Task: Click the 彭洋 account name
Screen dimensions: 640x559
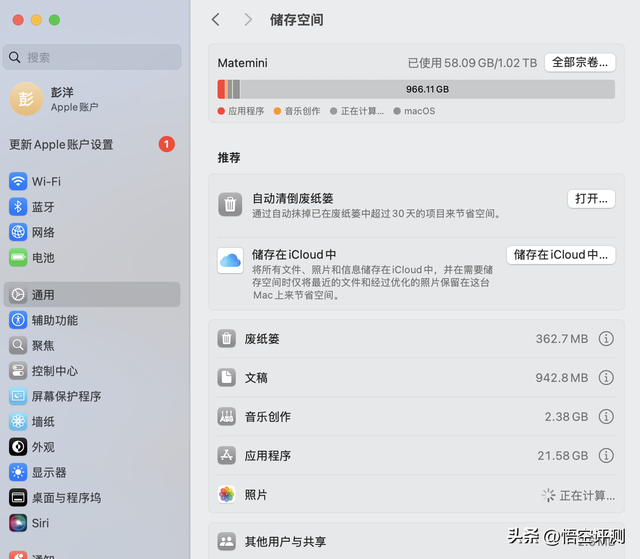Action: tap(62, 92)
